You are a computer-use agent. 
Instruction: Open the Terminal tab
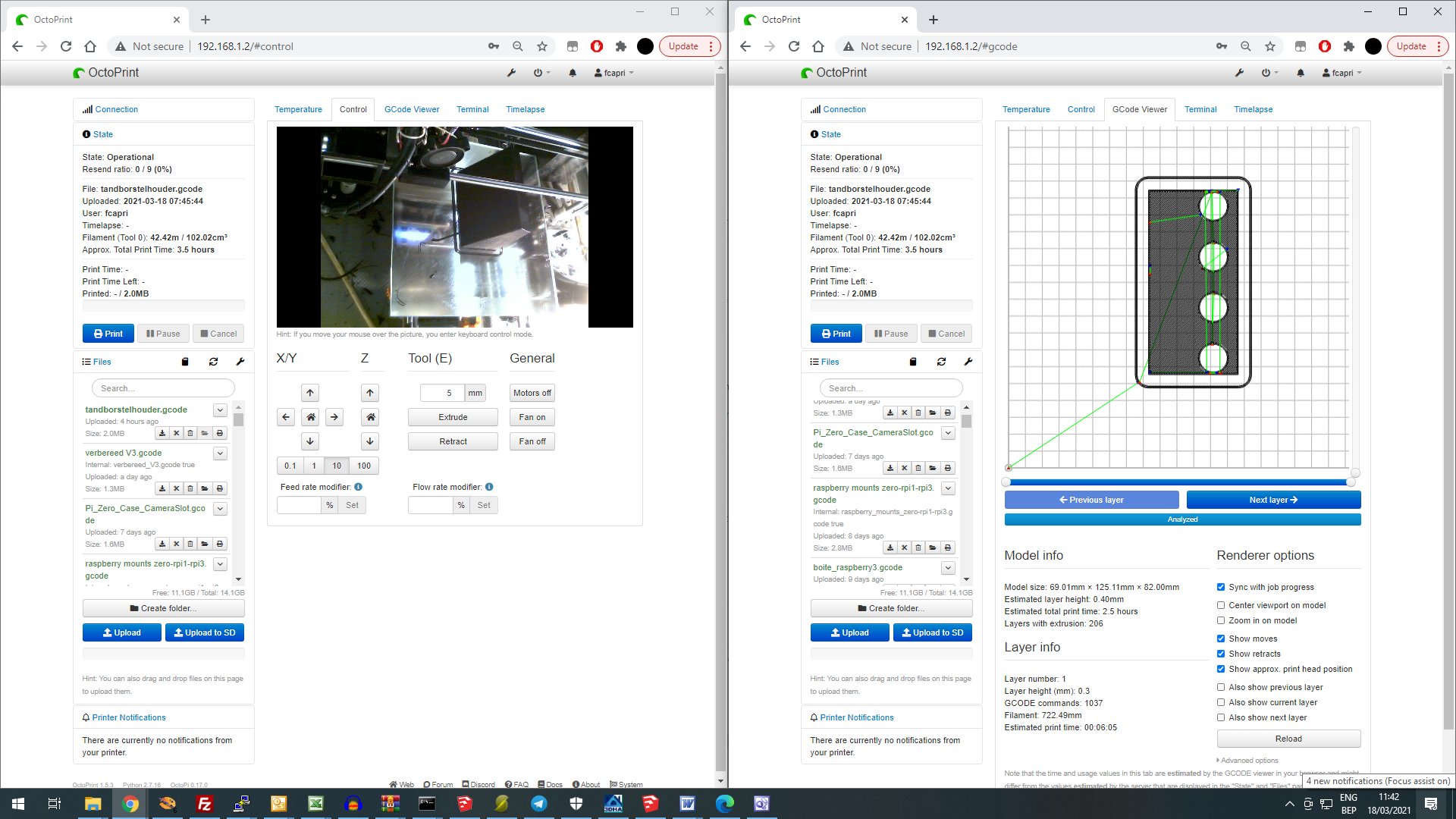[x=472, y=109]
